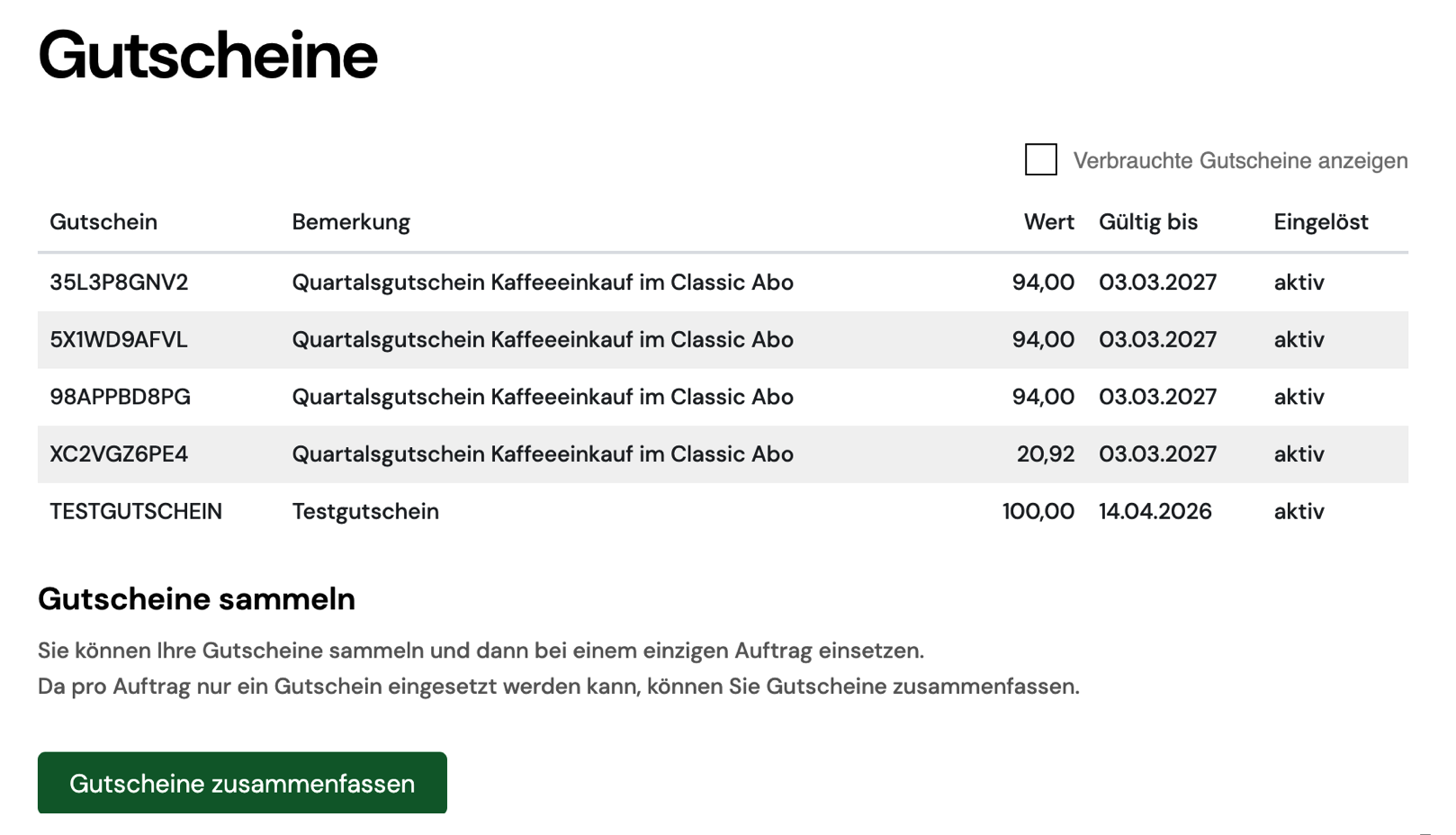The image size is (1456, 835).
Task: Enable Verbrauchte Gutscheine anzeigen checkbox
Action: point(1040,159)
